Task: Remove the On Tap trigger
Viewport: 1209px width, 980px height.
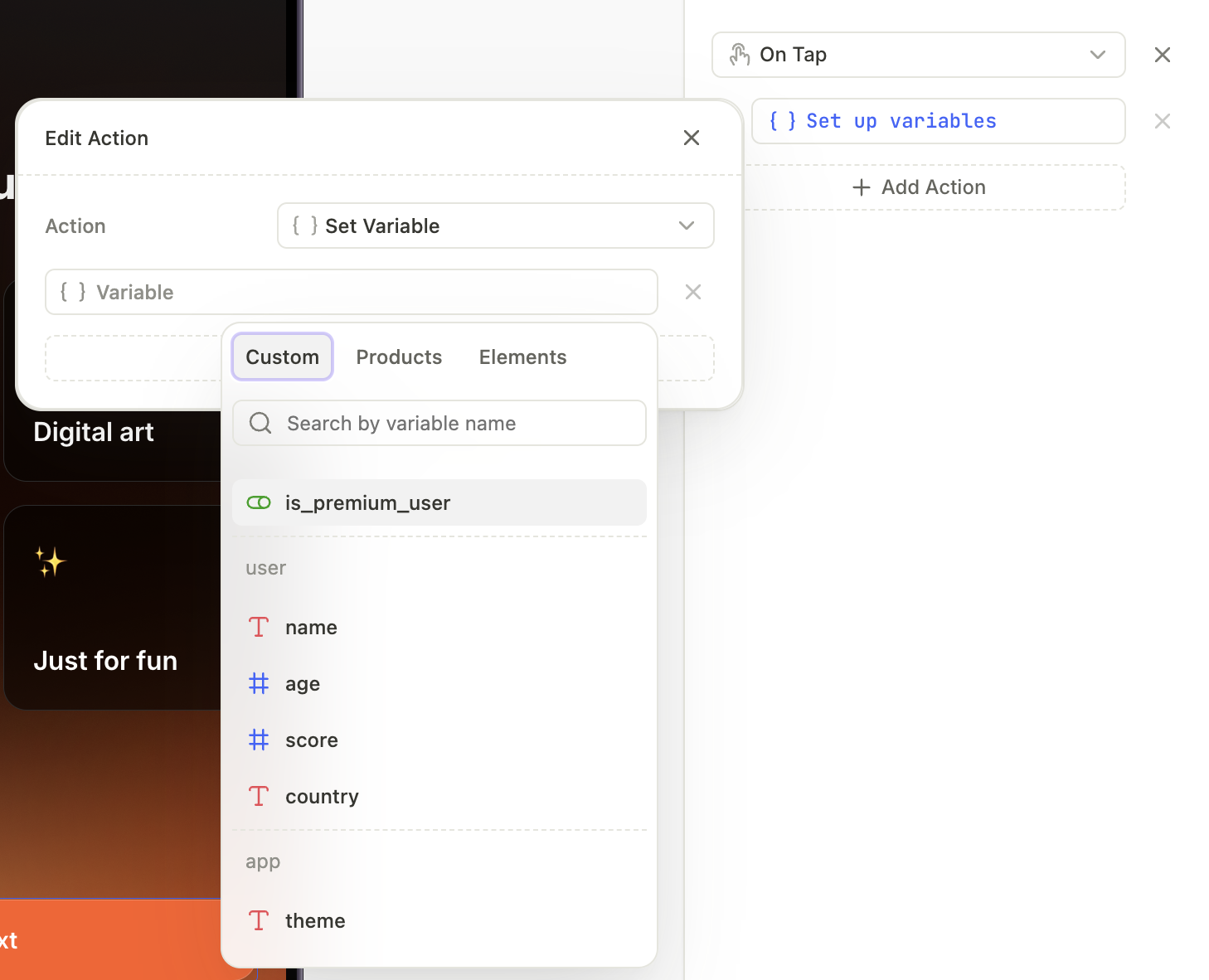Action: pyautogui.click(x=1163, y=55)
